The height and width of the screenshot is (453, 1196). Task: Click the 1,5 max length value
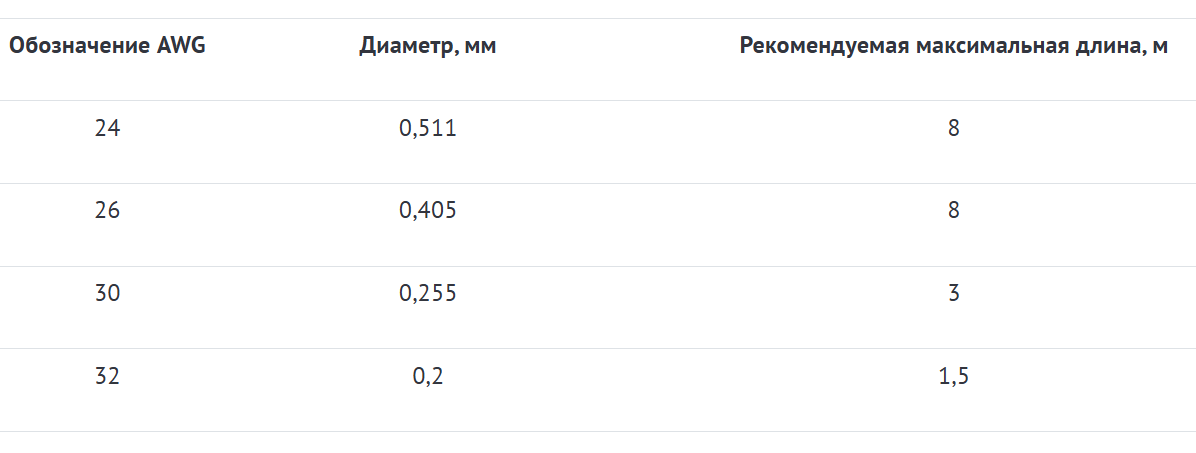click(x=953, y=376)
